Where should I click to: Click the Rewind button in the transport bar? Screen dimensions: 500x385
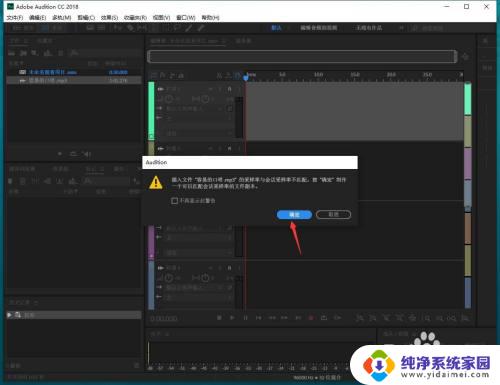pyautogui.click(x=272, y=318)
